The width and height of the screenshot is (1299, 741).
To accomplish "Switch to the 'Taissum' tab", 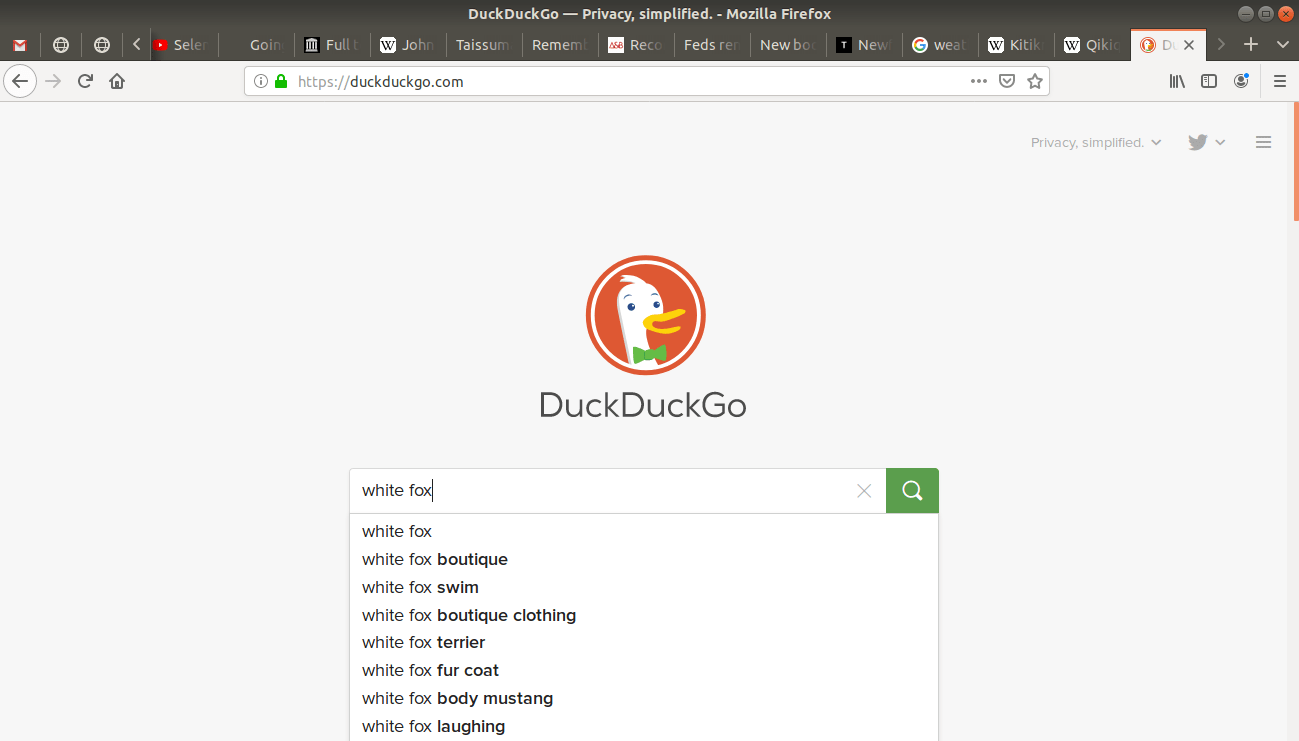I will tap(485, 45).
